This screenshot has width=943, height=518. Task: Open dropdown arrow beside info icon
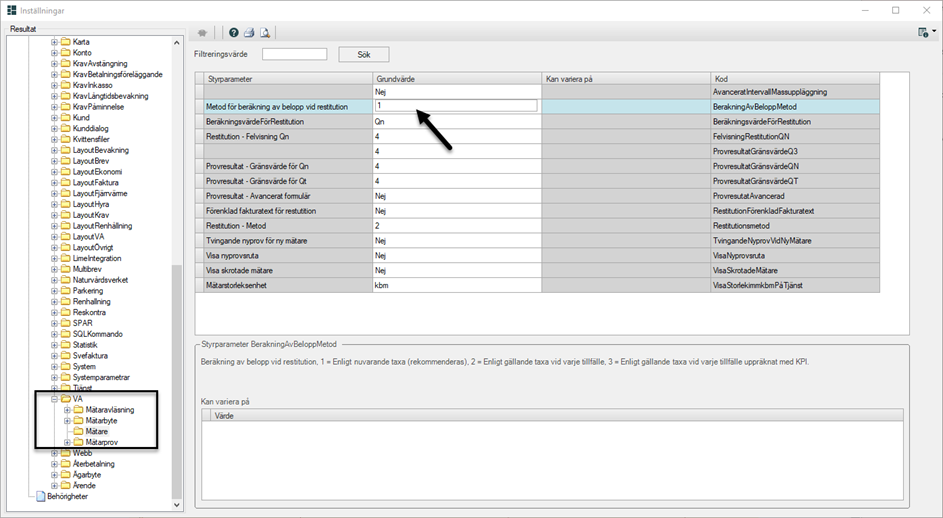(x=934, y=32)
